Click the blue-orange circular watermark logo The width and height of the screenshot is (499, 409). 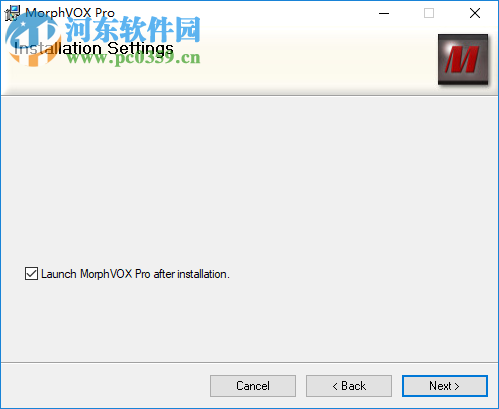[x=33, y=40]
